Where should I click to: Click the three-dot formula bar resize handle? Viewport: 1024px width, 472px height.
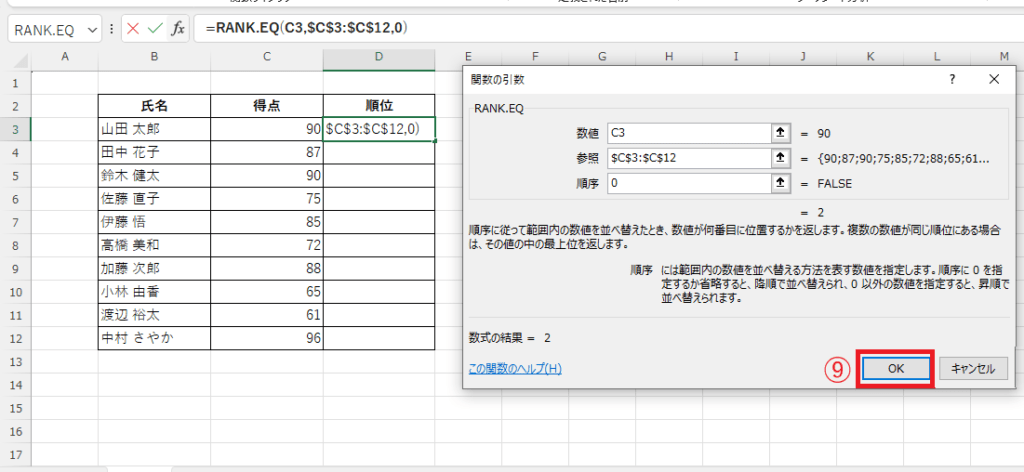(112, 29)
